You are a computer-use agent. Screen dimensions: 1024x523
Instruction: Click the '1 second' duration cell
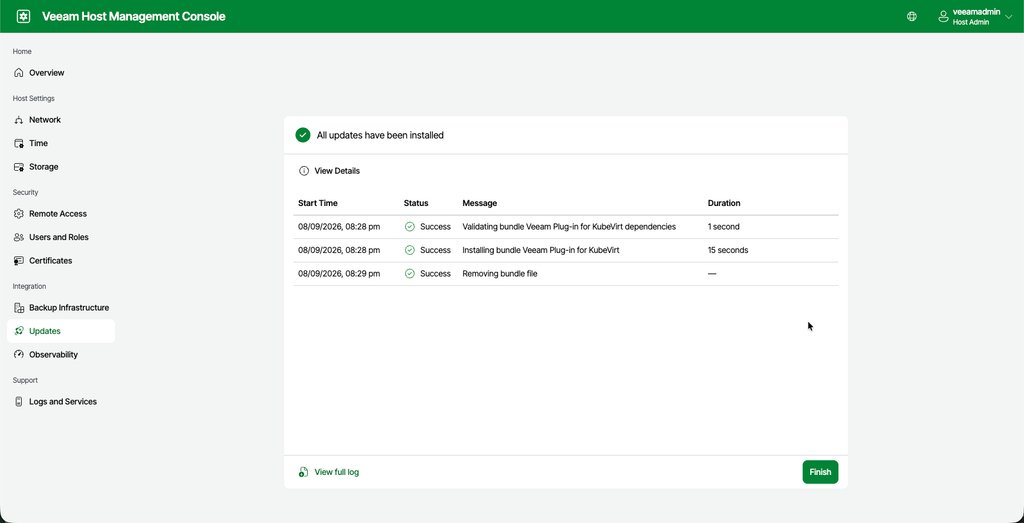(x=724, y=227)
